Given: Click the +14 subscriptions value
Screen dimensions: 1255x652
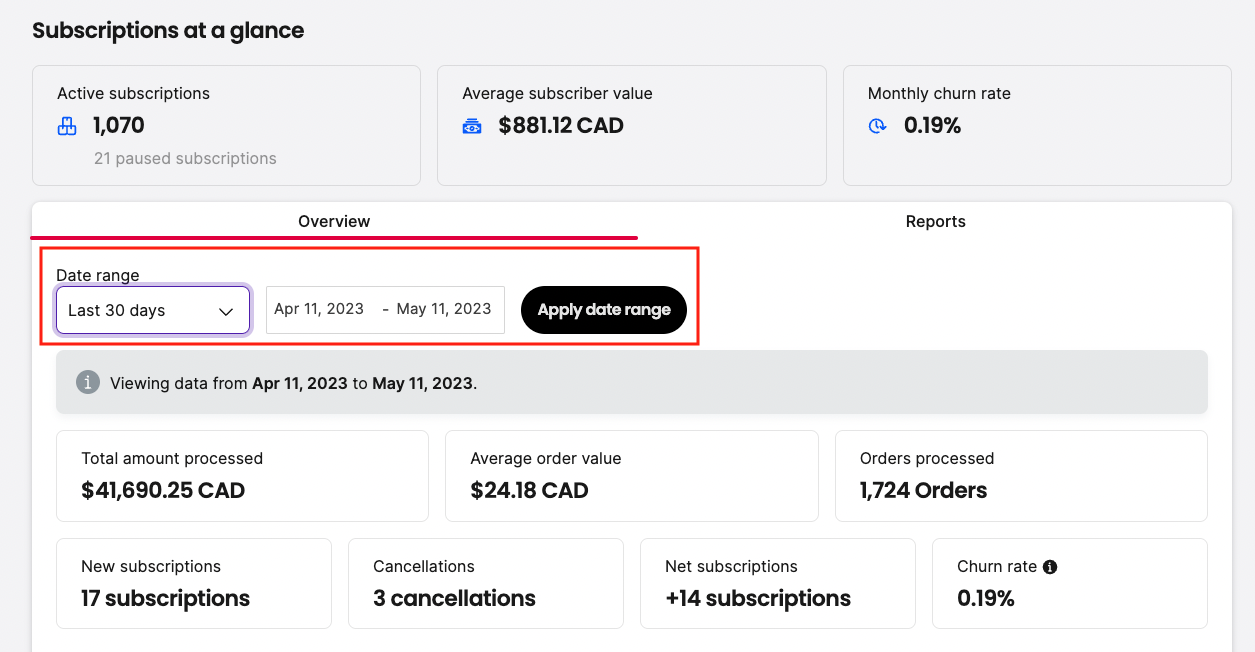Looking at the screenshot, I should 758,598.
